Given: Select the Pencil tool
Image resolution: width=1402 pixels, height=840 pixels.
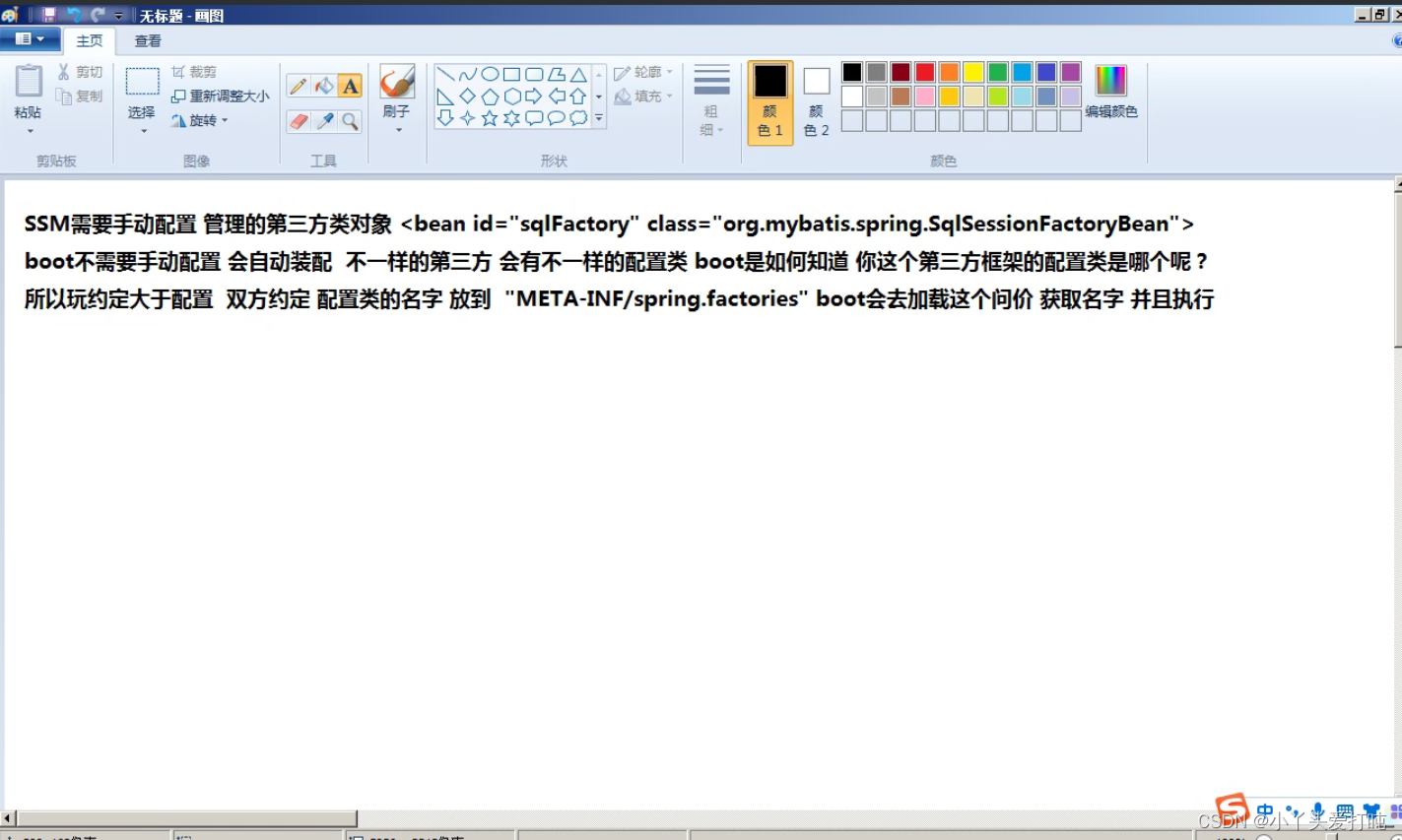Looking at the screenshot, I should pos(299,87).
